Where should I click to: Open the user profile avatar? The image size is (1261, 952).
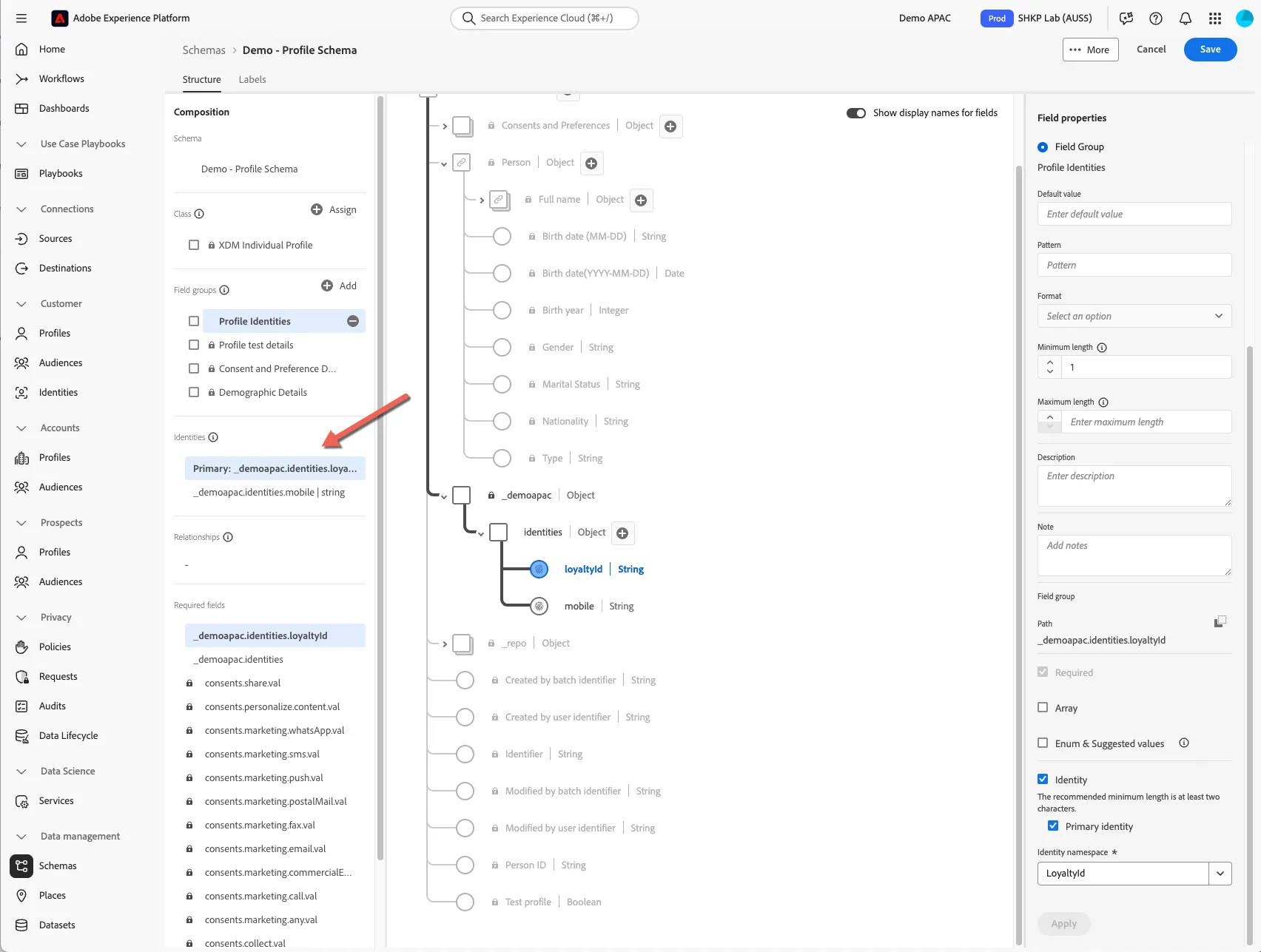(x=1245, y=18)
